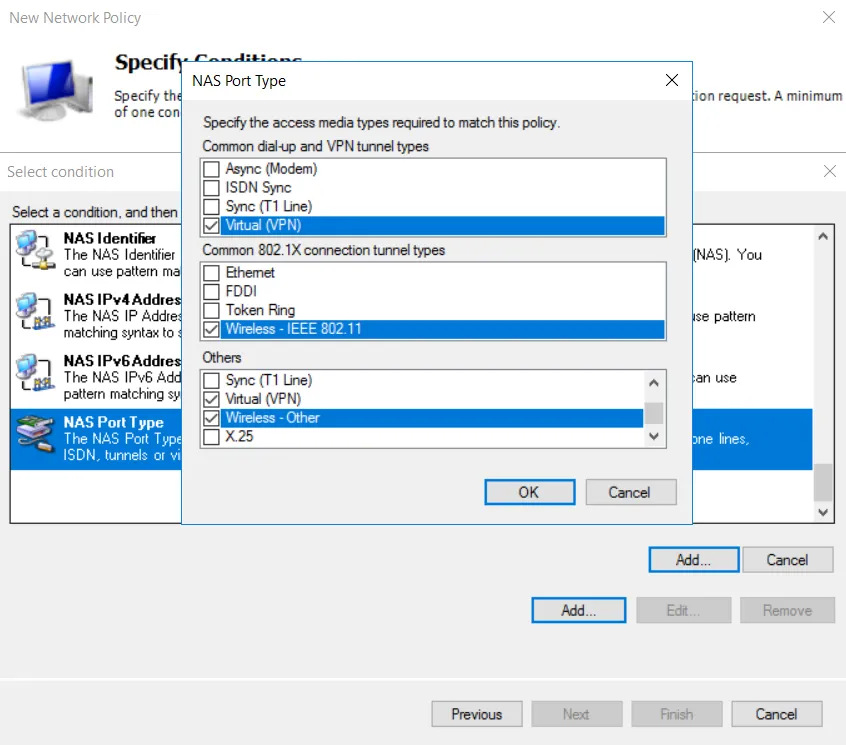Image resolution: width=846 pixels, height=745 pixels.
Task: Uncheck the Virtual (VPN) dial-up type
Action: tap(211, 224)
